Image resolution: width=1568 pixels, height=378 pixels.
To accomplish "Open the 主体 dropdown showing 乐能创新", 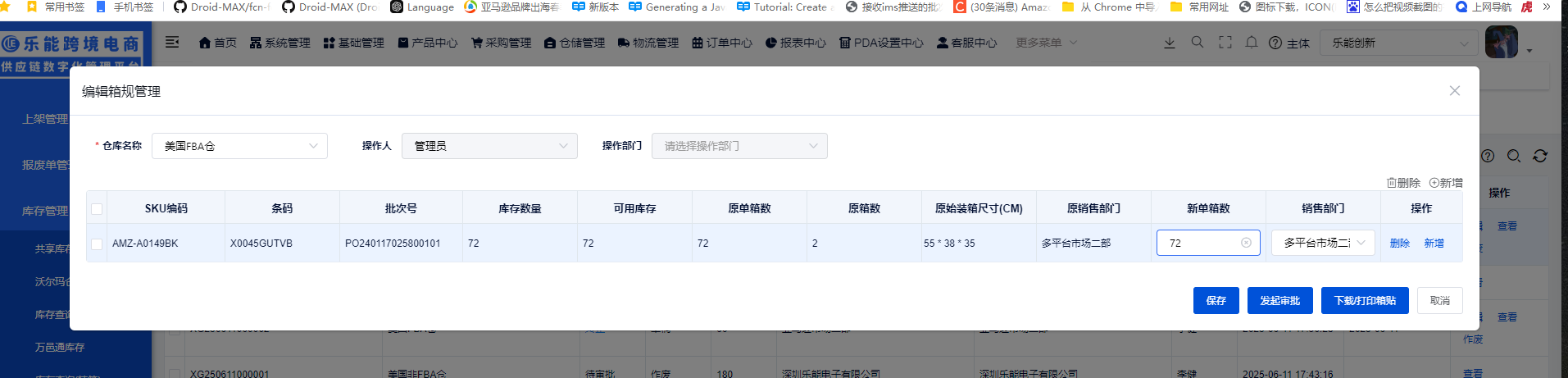I will click(1399, 43).
